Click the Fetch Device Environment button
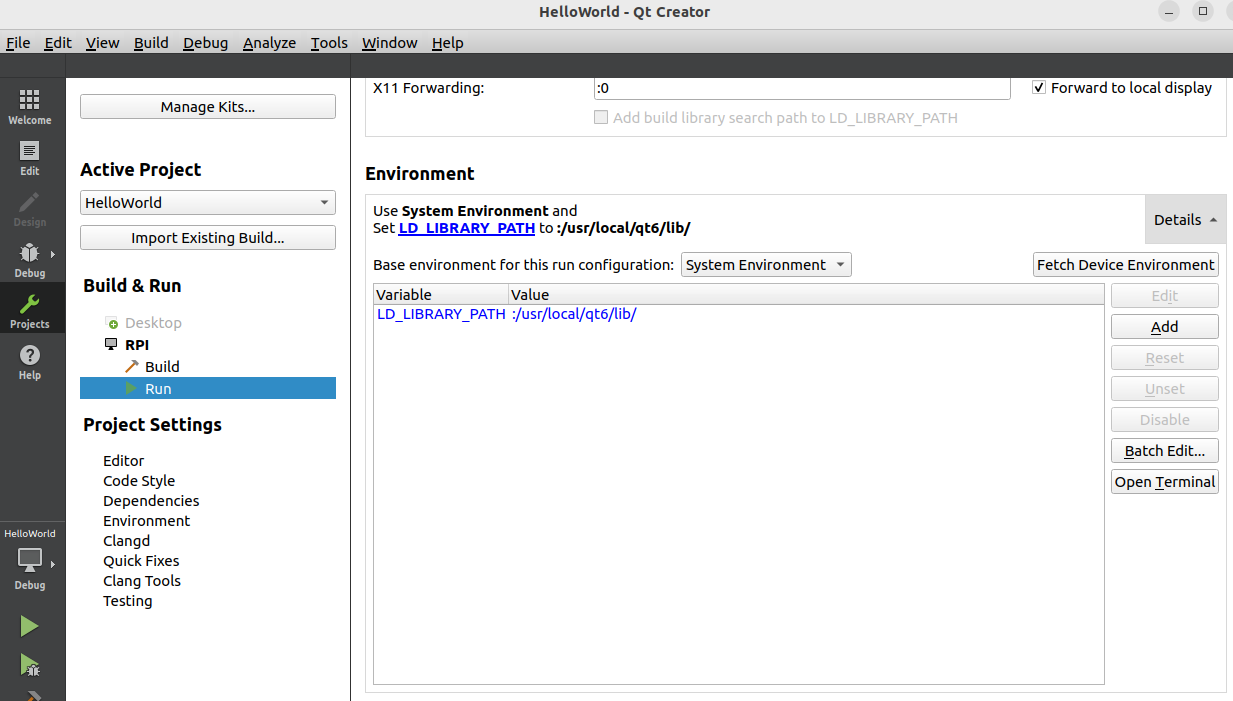This screenshot has width=1233, height=701. point(1125,264)
